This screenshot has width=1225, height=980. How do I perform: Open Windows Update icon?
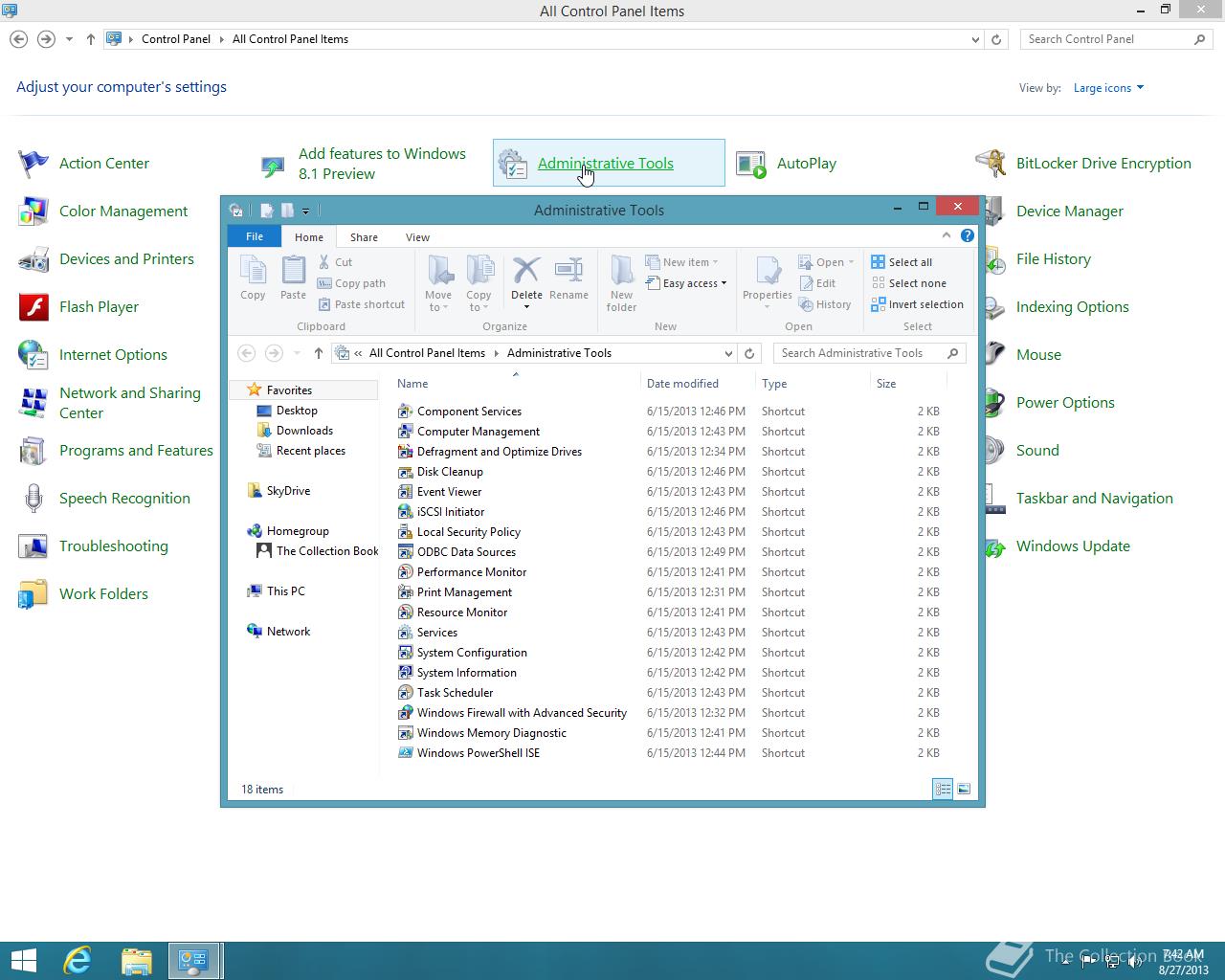[x=995, y=547]
